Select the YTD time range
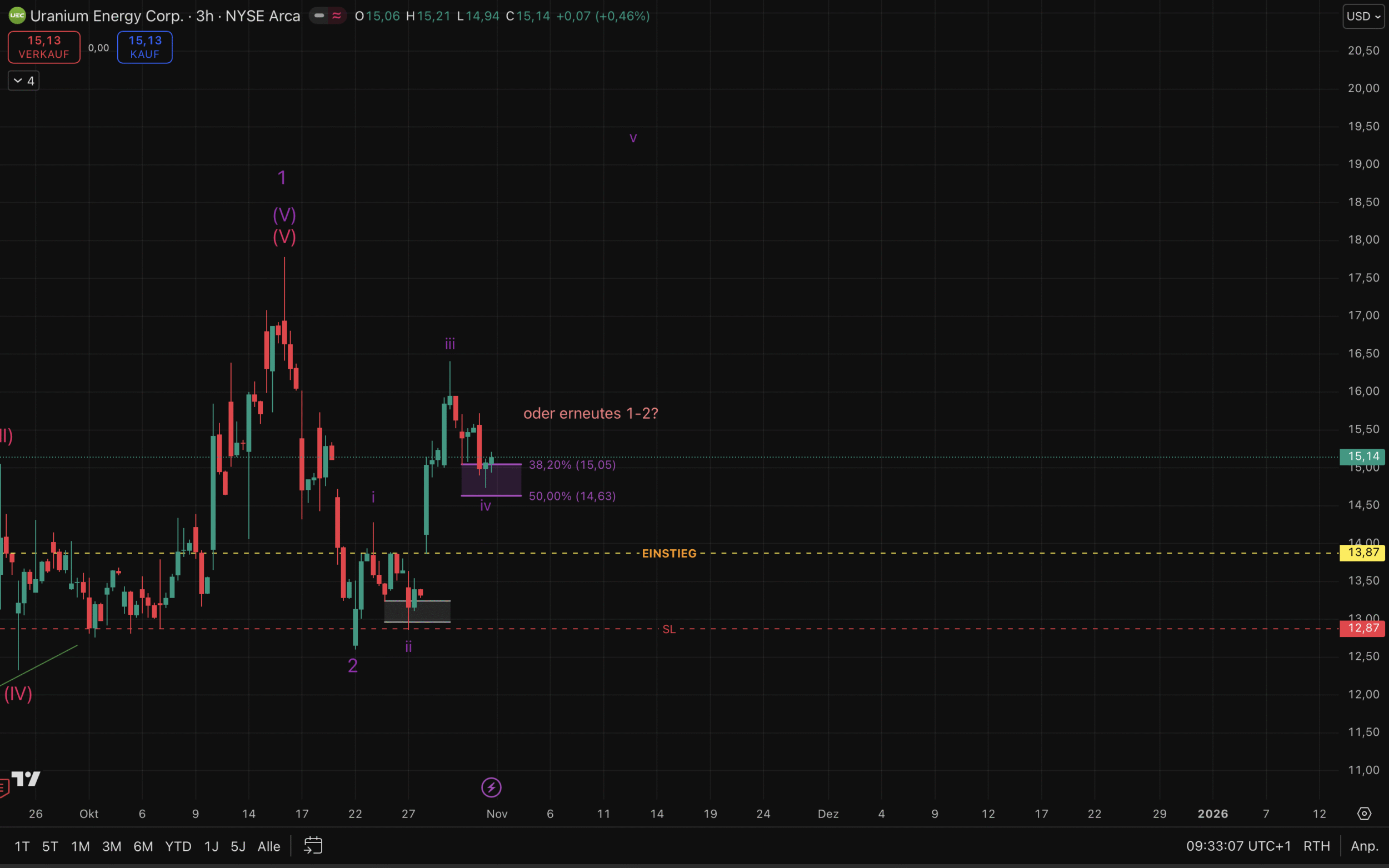Viewport: 1389px width, 868px height. click(x=178, y=846)
